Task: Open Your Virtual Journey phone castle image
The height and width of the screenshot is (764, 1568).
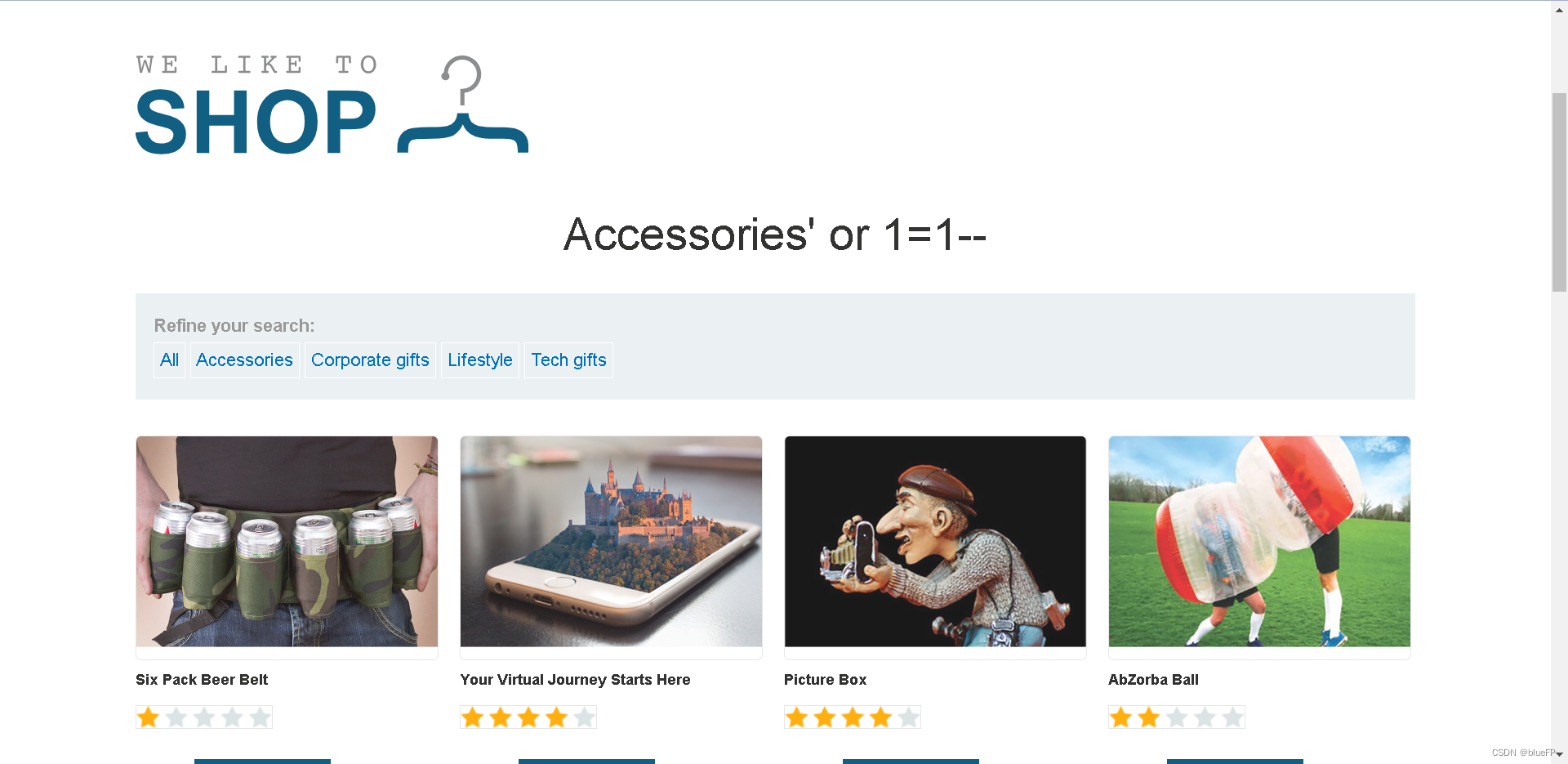Action: coord(611,542)
